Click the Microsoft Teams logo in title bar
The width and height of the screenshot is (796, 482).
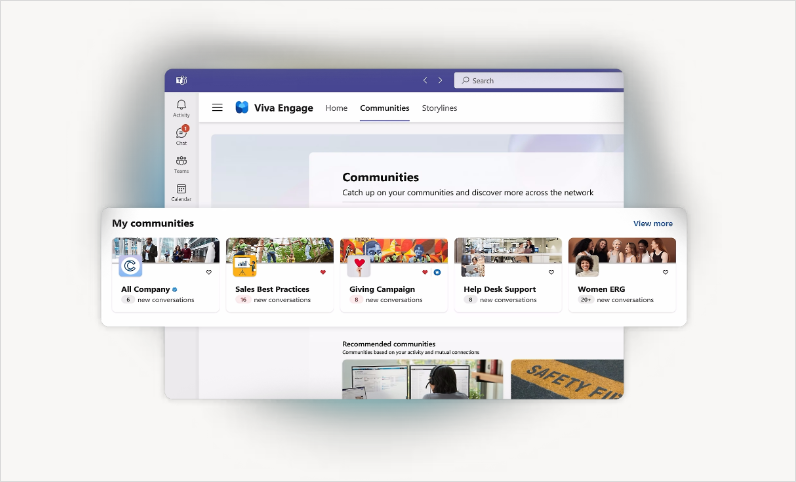tap(181, 80)
